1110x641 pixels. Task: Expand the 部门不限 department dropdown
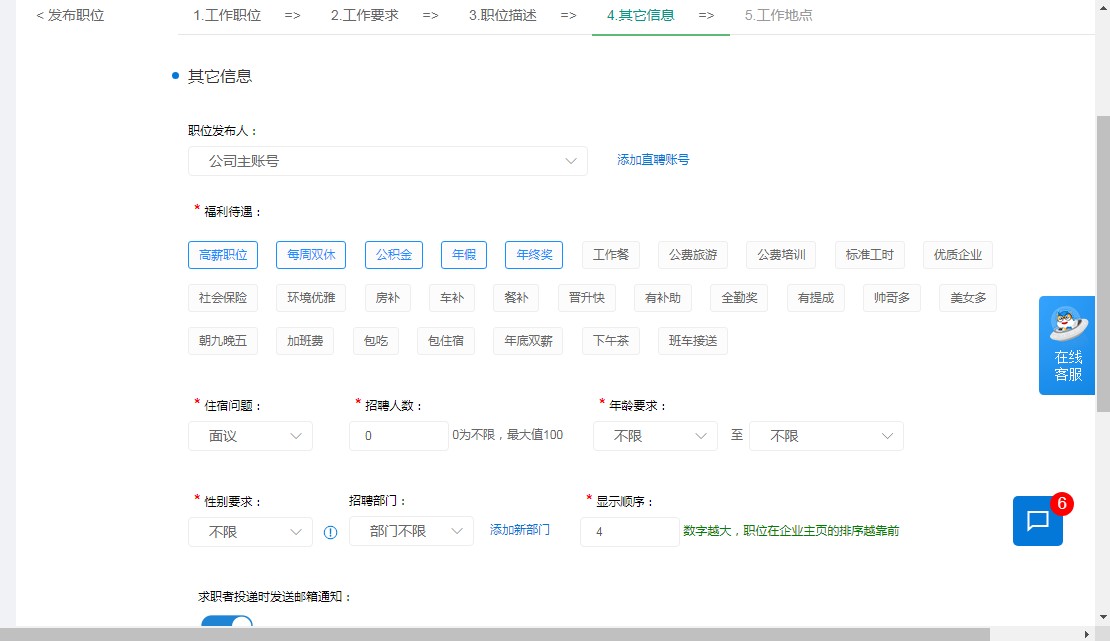[x=411, y=531]
